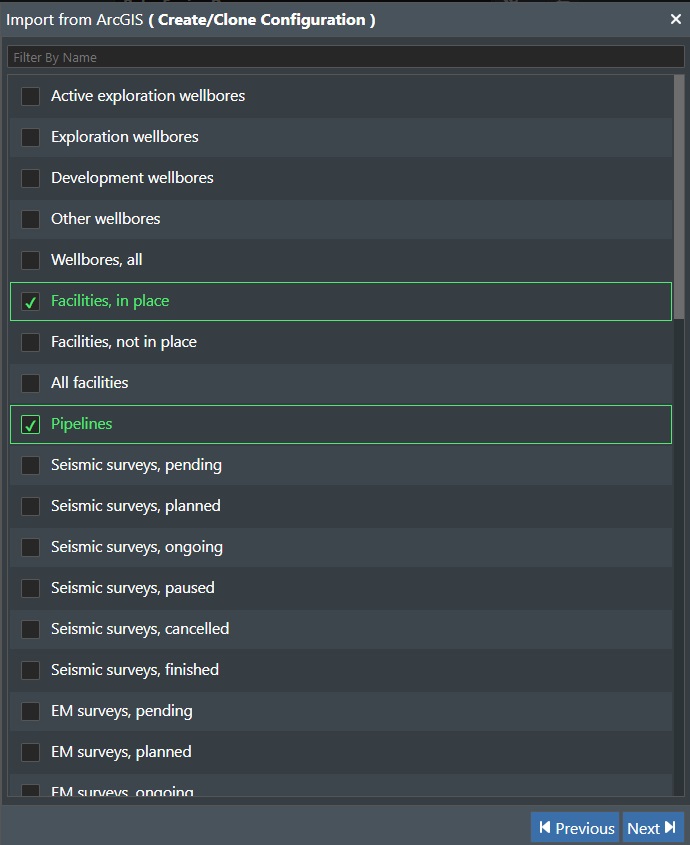Click the 'Facilities, not in place' label

124,342
